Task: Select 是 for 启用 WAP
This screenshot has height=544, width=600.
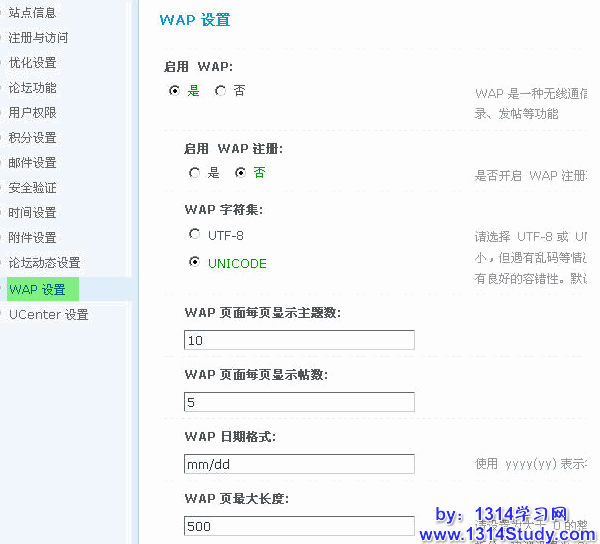Action: [175, 91]
